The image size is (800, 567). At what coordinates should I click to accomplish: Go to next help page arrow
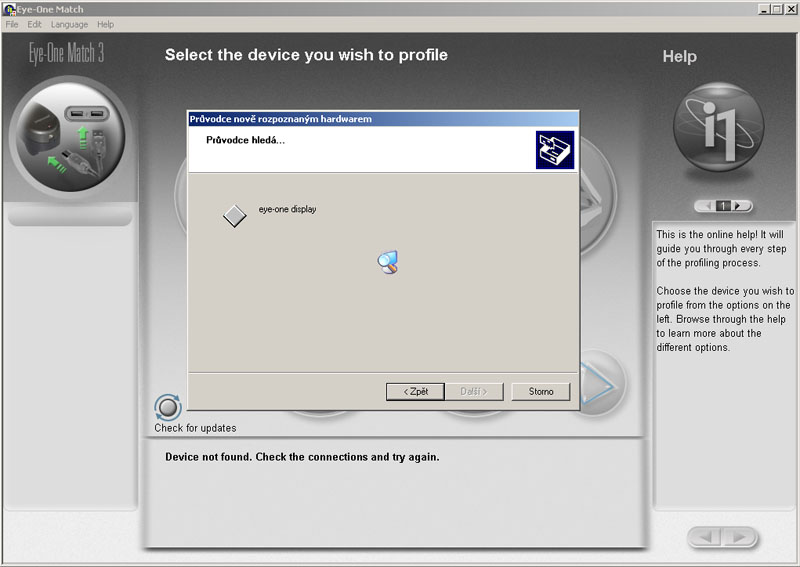coord(739,206)
